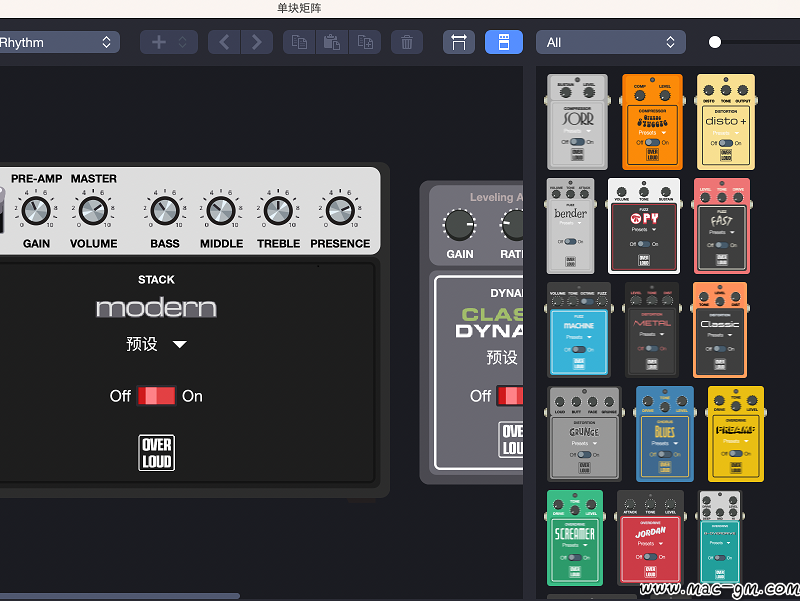Click the MIDDLE knob on the amp
This screenshot has width=800, height=601.
point(221,210)
